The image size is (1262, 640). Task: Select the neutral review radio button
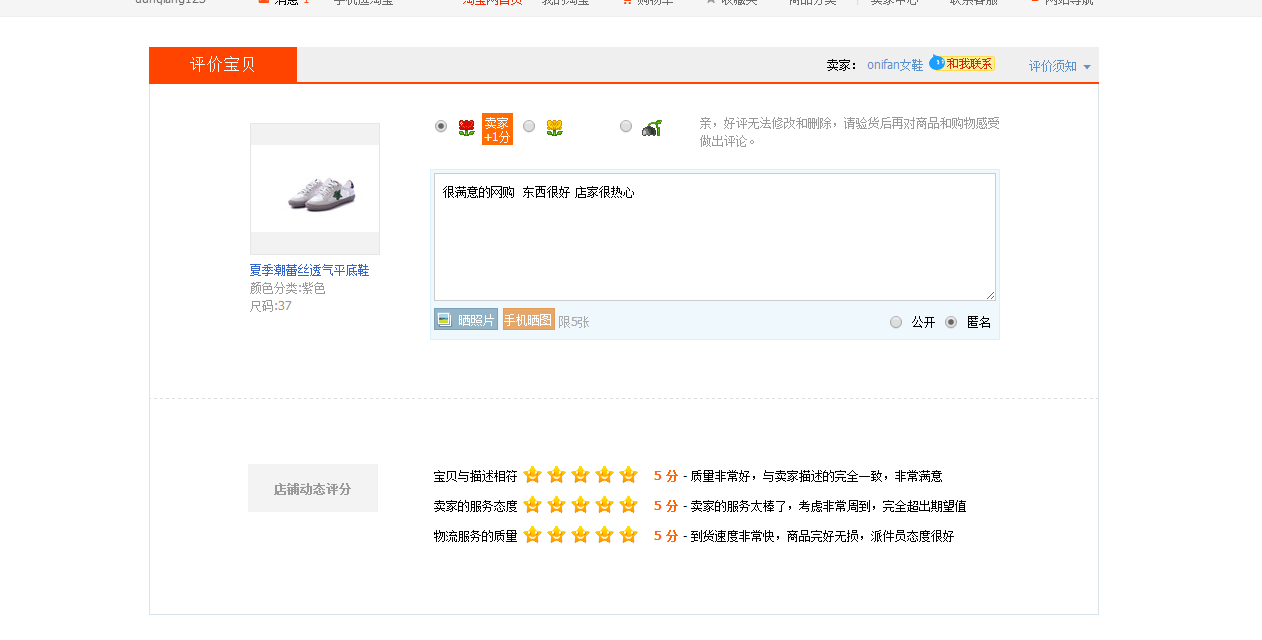tap(529, 126)
